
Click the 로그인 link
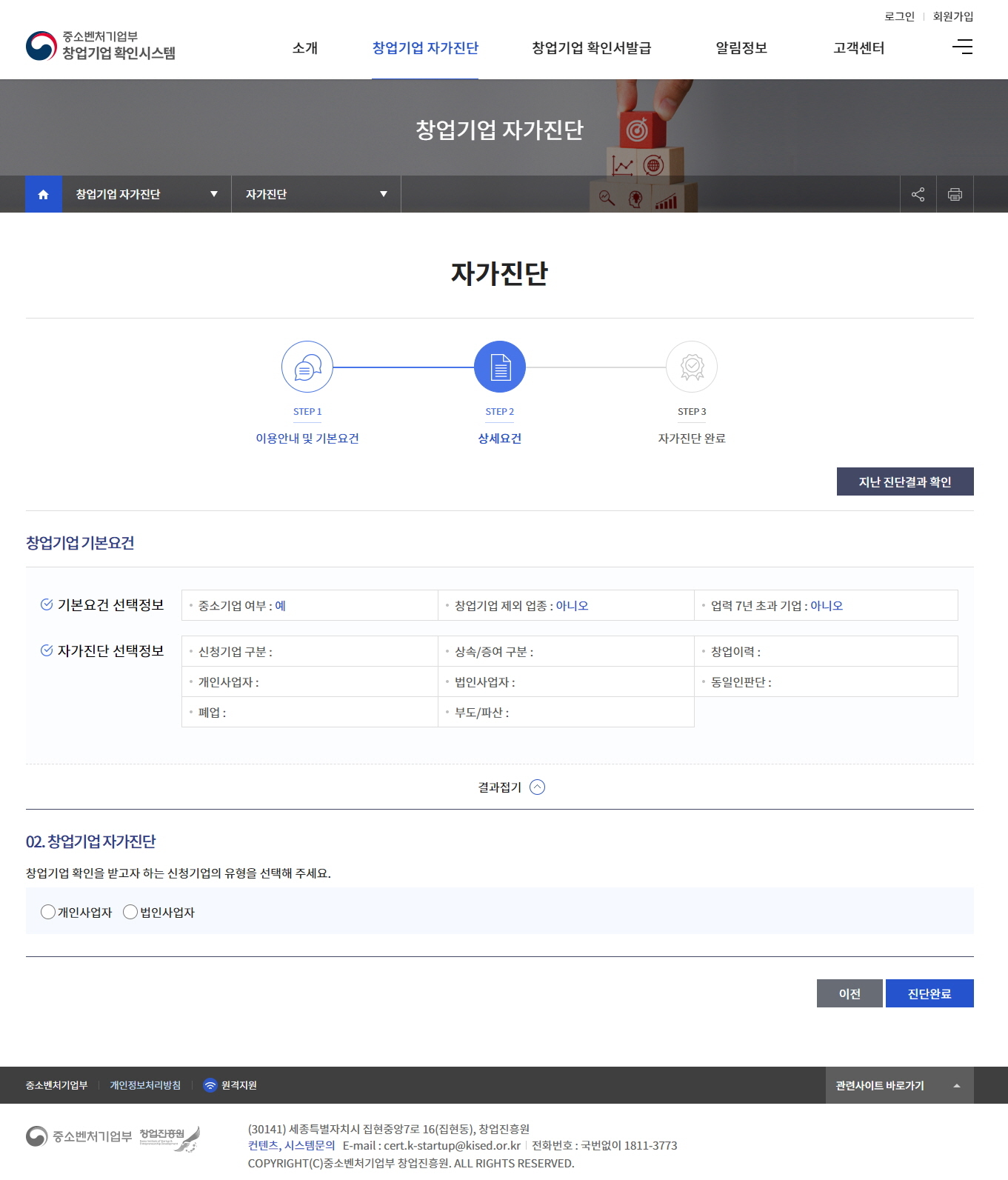coord(900,16)
